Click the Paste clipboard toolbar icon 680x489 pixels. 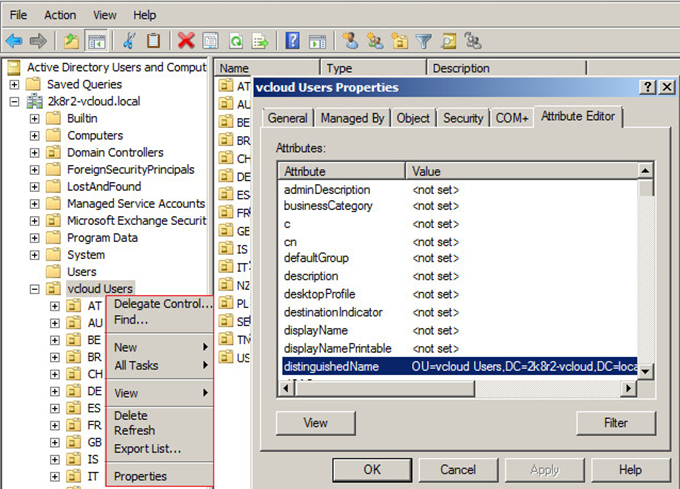tap(154, 41)
